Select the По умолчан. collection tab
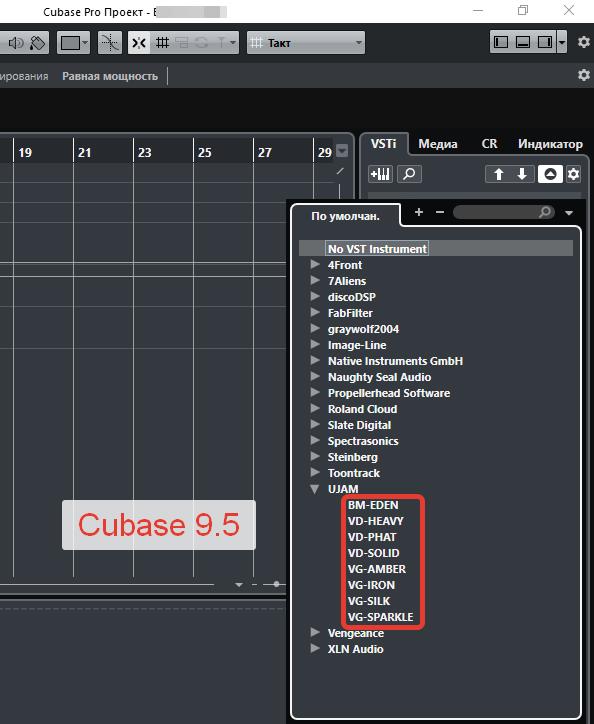The image size is (594, 724). pyautogui.click(x=345, y=216)
